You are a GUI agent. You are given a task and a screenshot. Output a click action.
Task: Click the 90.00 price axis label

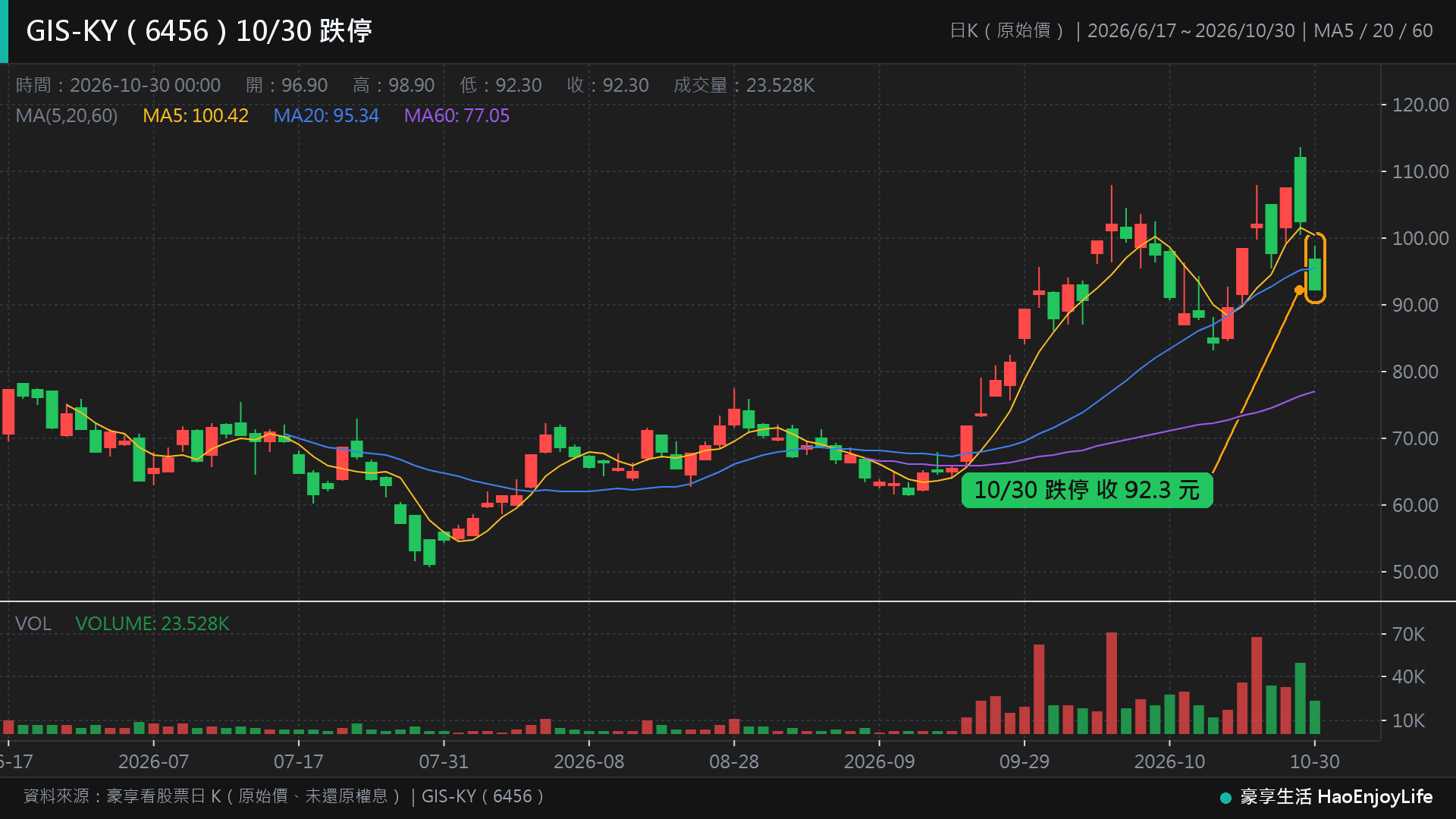click(1415, 306)
